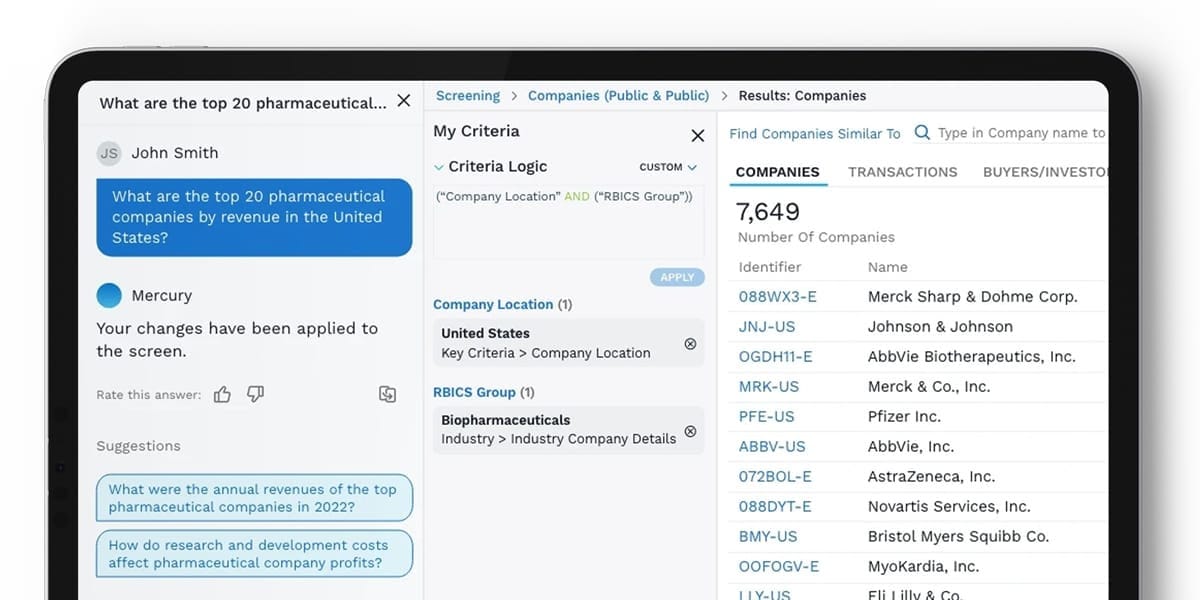
Task: Click AbbVie Biotherapeutics, Inc. name
Action: (x=972, y=357)
